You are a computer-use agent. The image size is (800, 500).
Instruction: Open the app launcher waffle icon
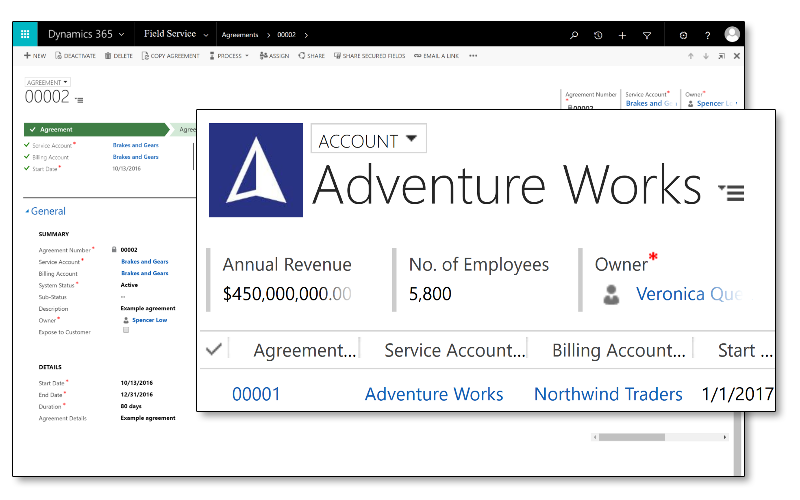click(25, 34)
